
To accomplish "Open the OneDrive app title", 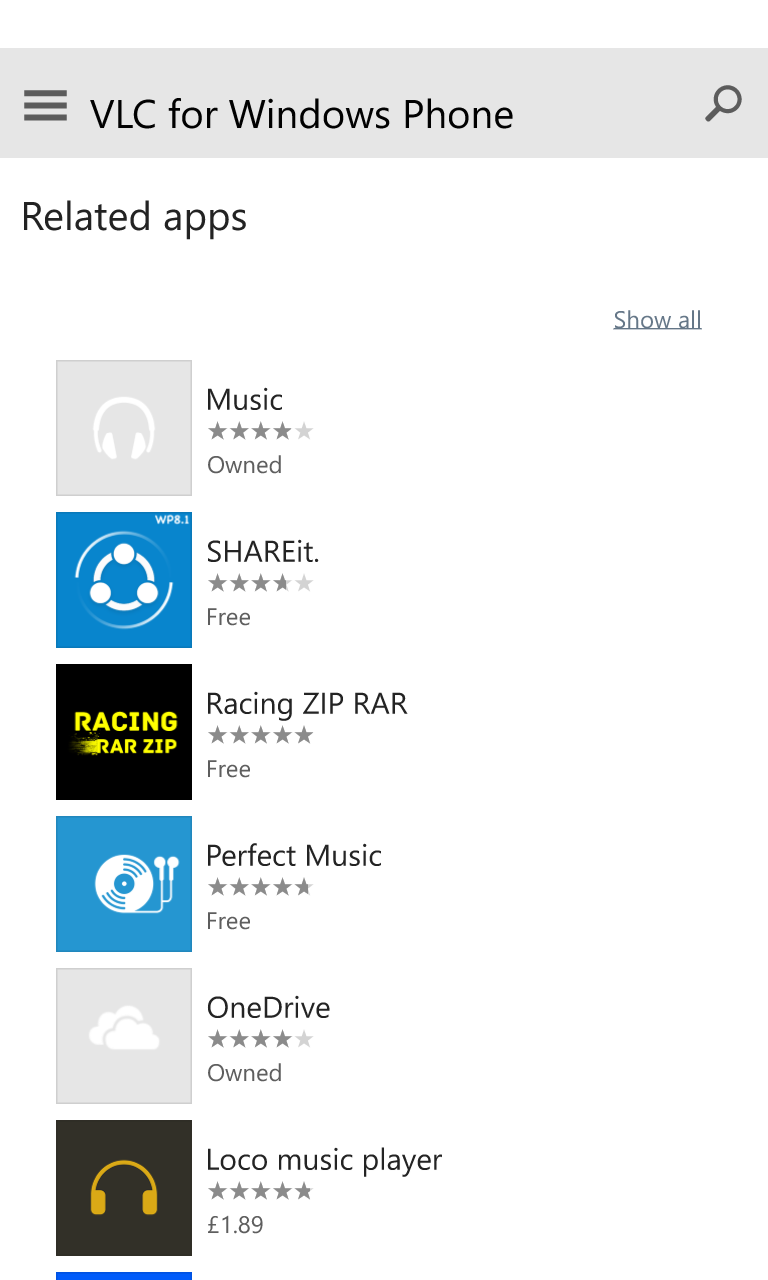I will tap(268, 1008).
